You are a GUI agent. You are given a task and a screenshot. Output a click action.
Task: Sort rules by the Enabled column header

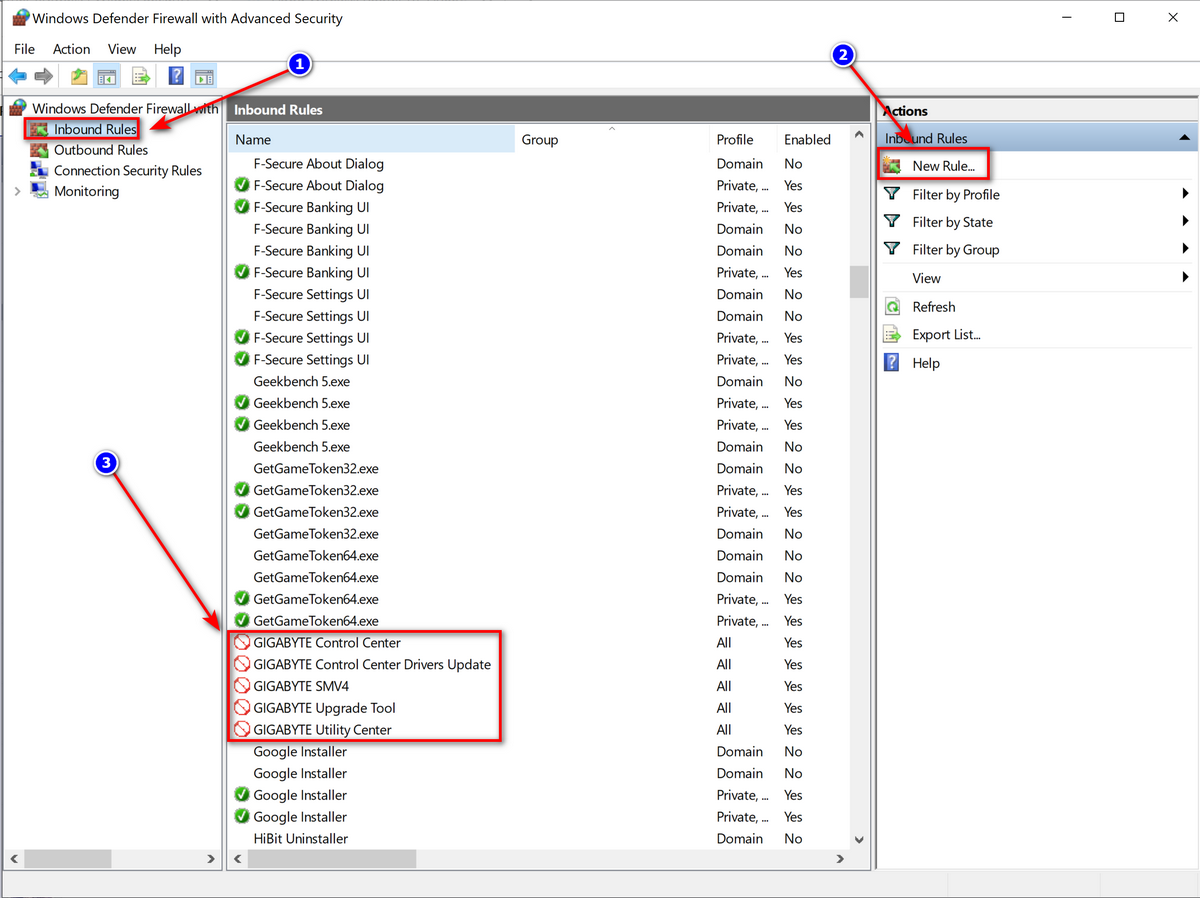(812, 140)
